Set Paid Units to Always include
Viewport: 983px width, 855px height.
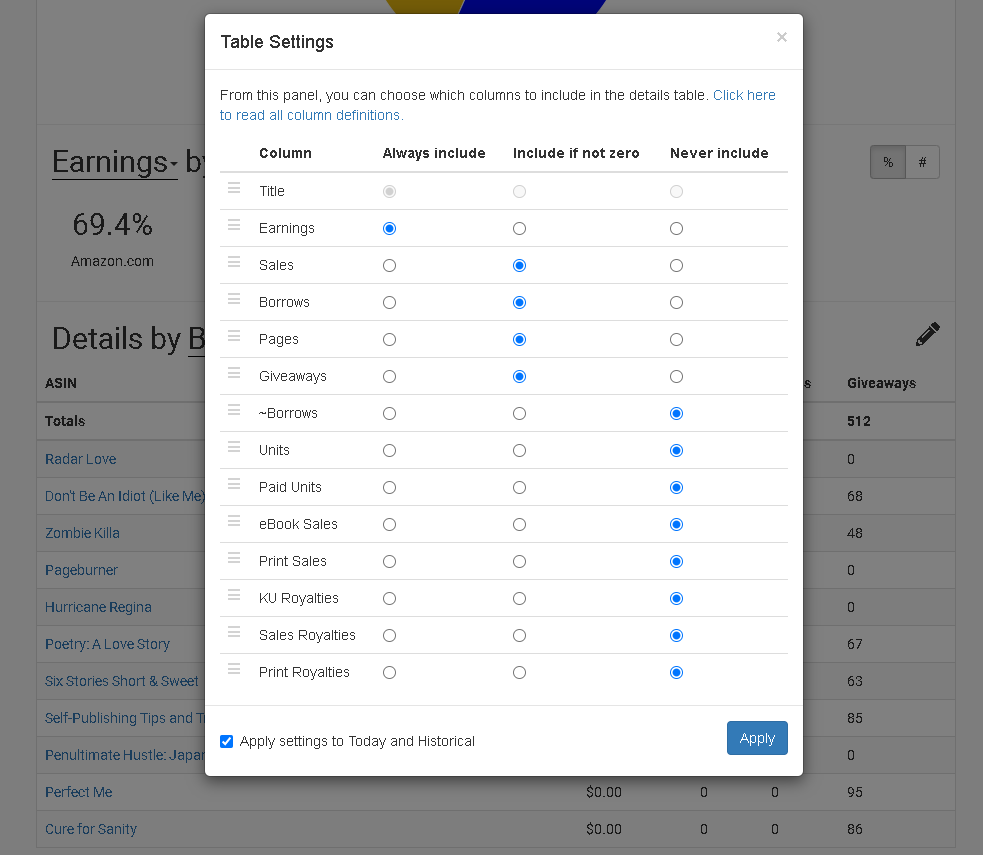(x=389, y=488)
